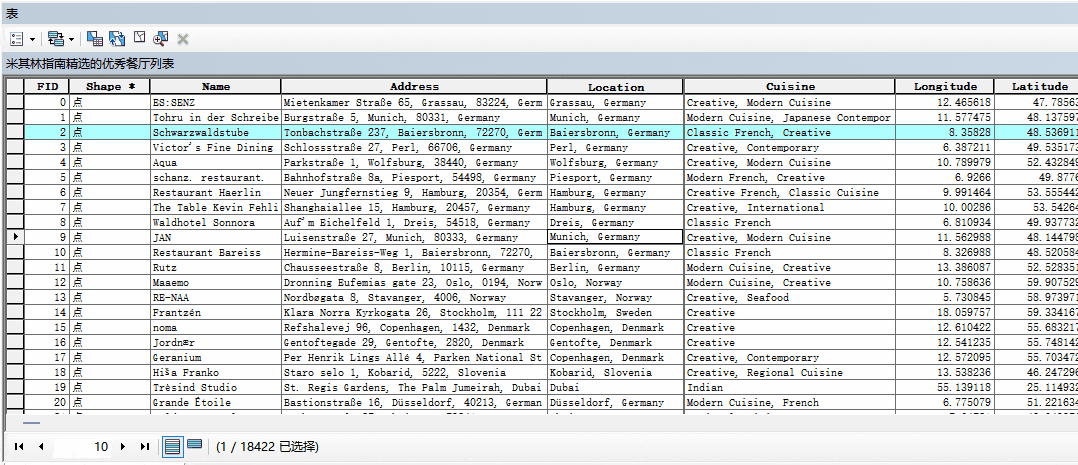1078x465 pixels.
Task: Select the table tab with the Chinese restaurant list title
Action: 90,63
